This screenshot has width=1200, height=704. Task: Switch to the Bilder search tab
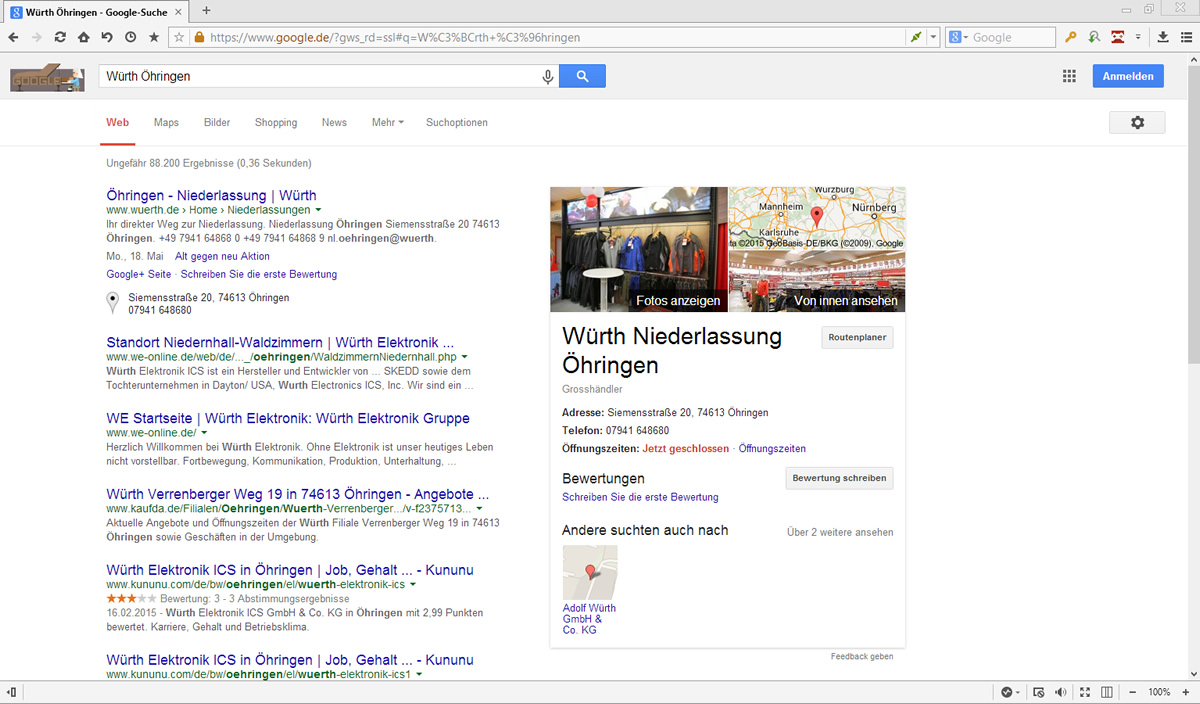pos(217,122)
